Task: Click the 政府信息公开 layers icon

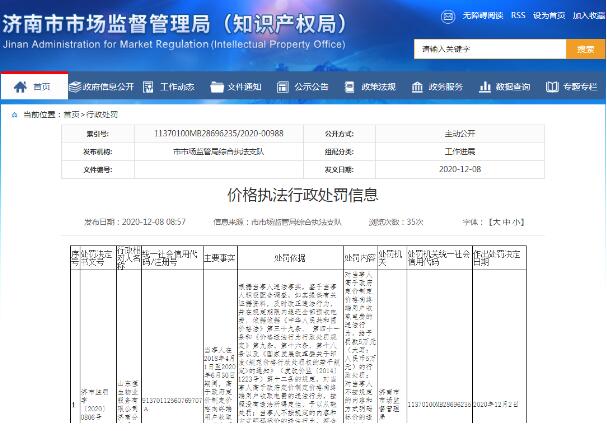Action: pos(75,87)
